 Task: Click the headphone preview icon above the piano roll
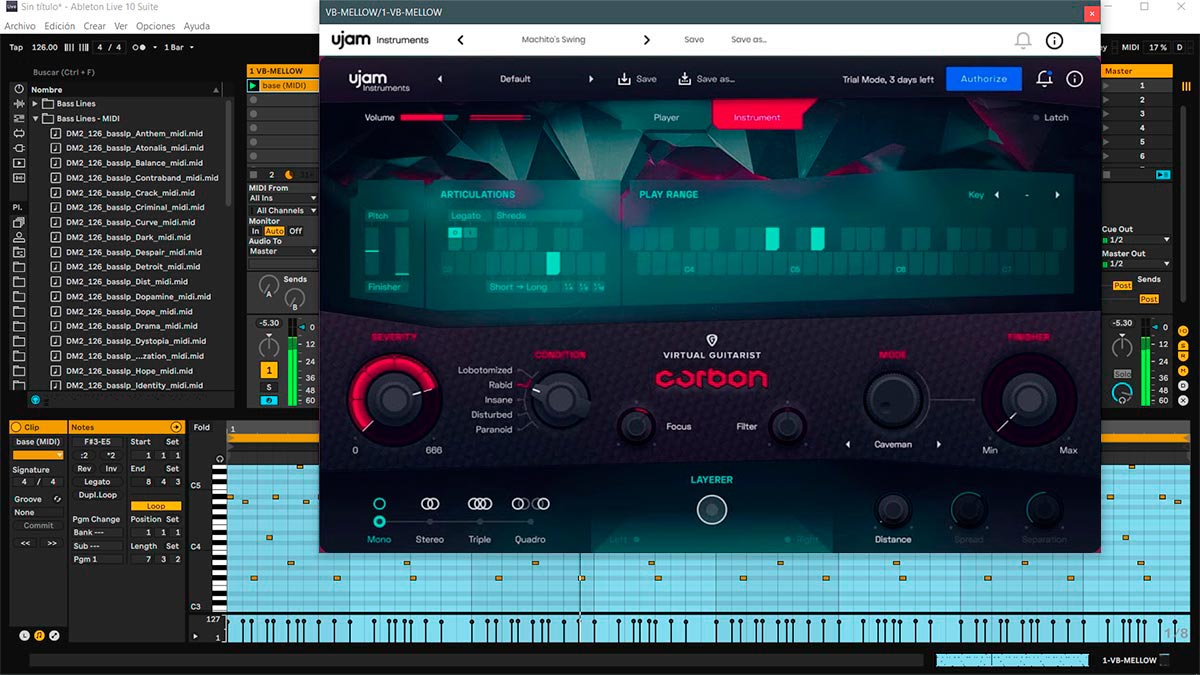coord(220,459)
